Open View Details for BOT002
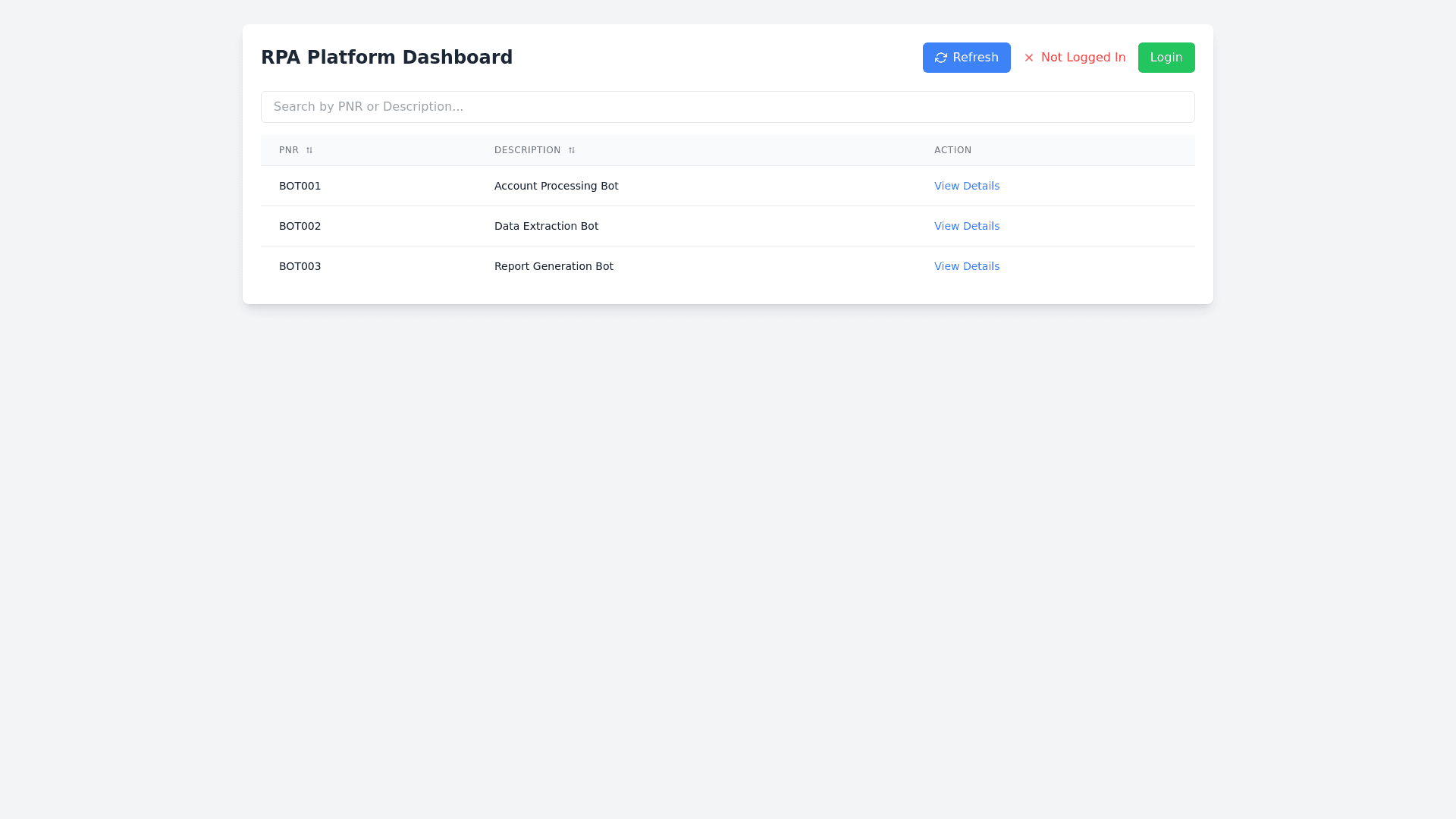Screen dimensions: 1456x819 (x=966, y=226)
